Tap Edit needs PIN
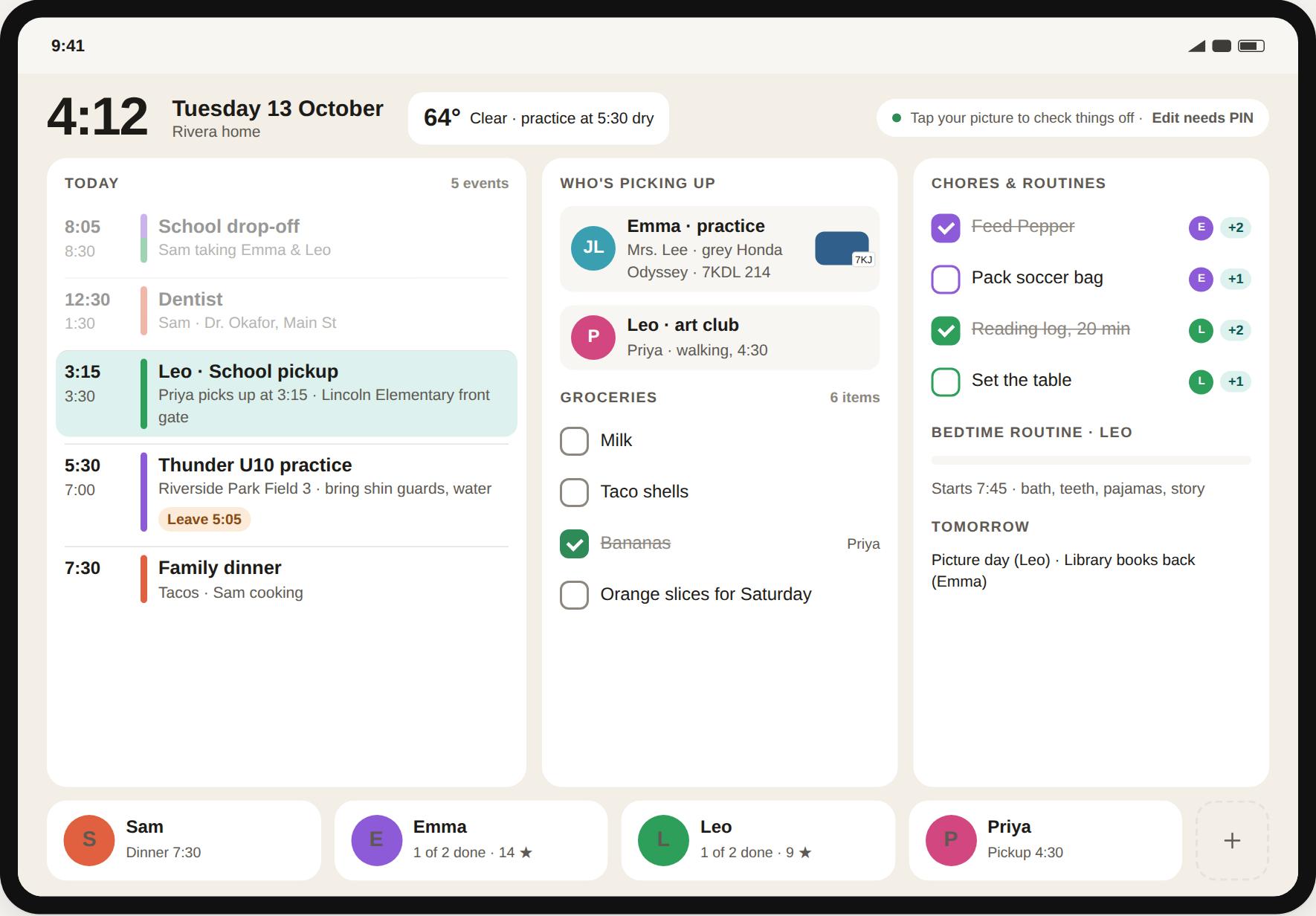This screenshot has width=1316, height=916. 1202,117
